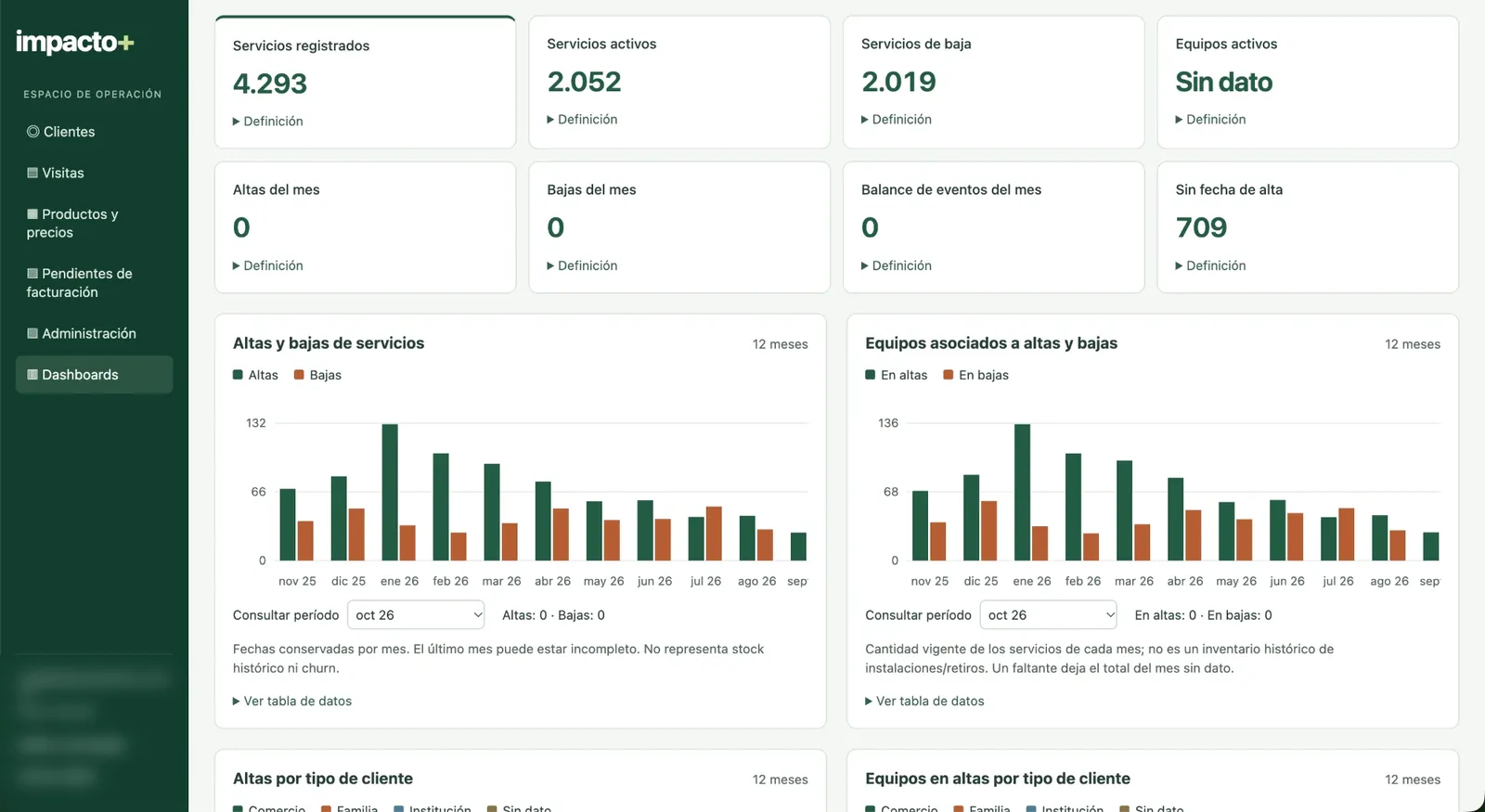Expand Definición under Bajas del mes
Screen dimensions: 1485x812
pos(582,265)
